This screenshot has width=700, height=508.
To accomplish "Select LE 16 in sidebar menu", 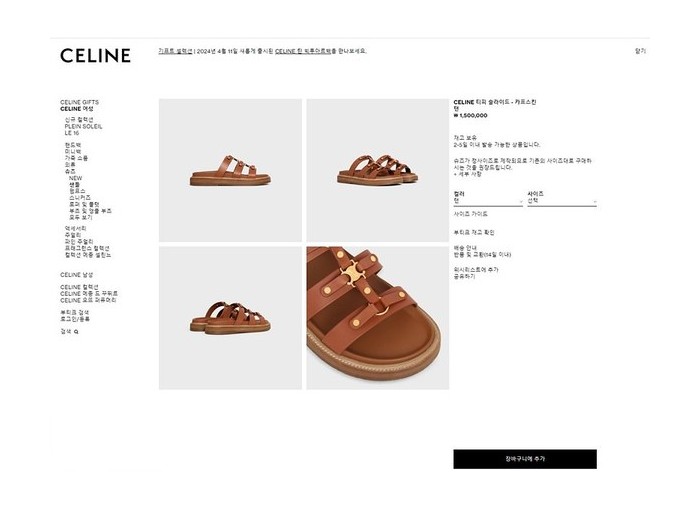I will tap(72, 133).
